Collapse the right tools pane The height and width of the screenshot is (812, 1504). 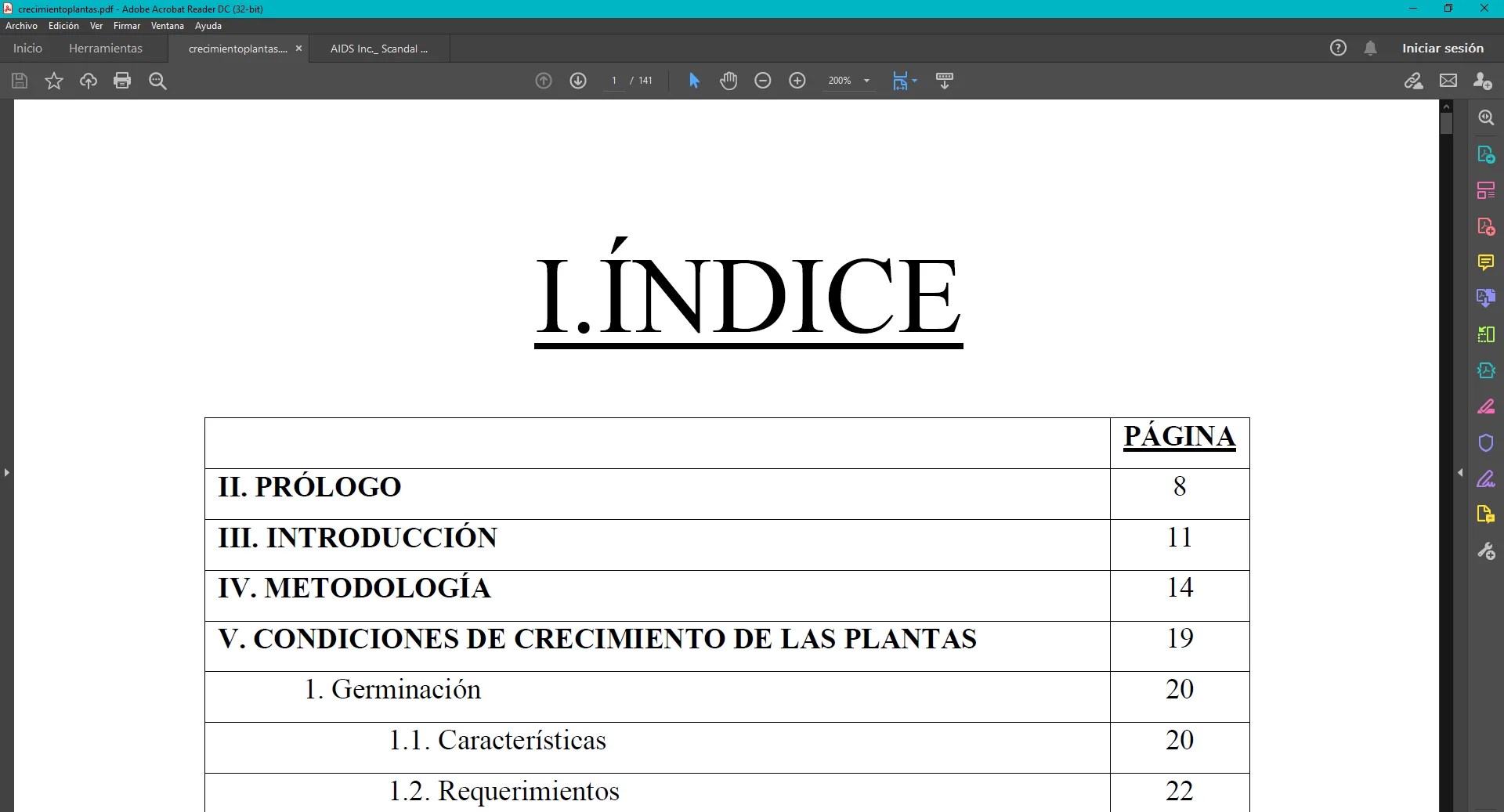pyautogui.click(x=1460, y=472)
